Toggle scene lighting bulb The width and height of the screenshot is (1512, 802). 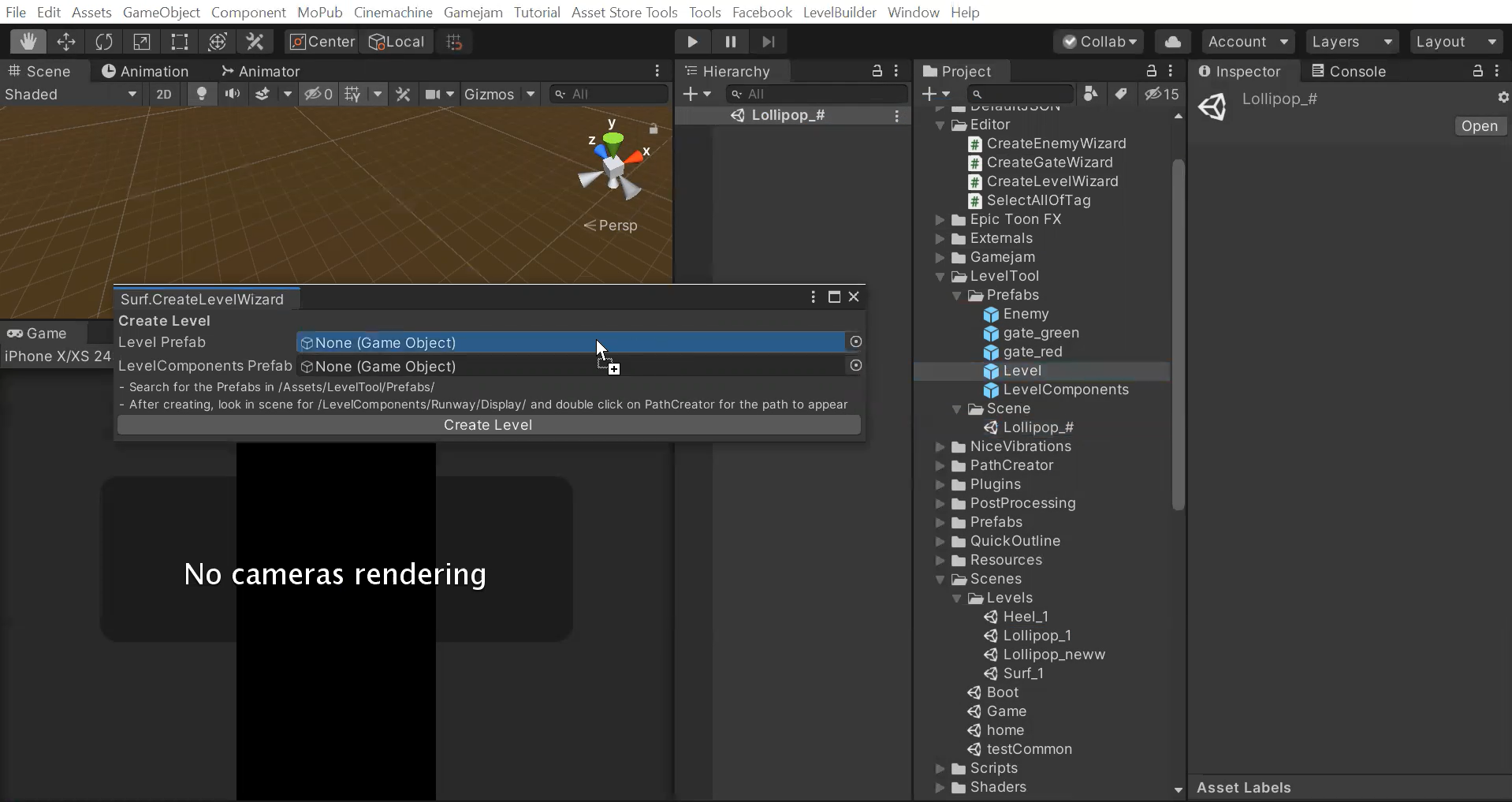coord(202,95)
